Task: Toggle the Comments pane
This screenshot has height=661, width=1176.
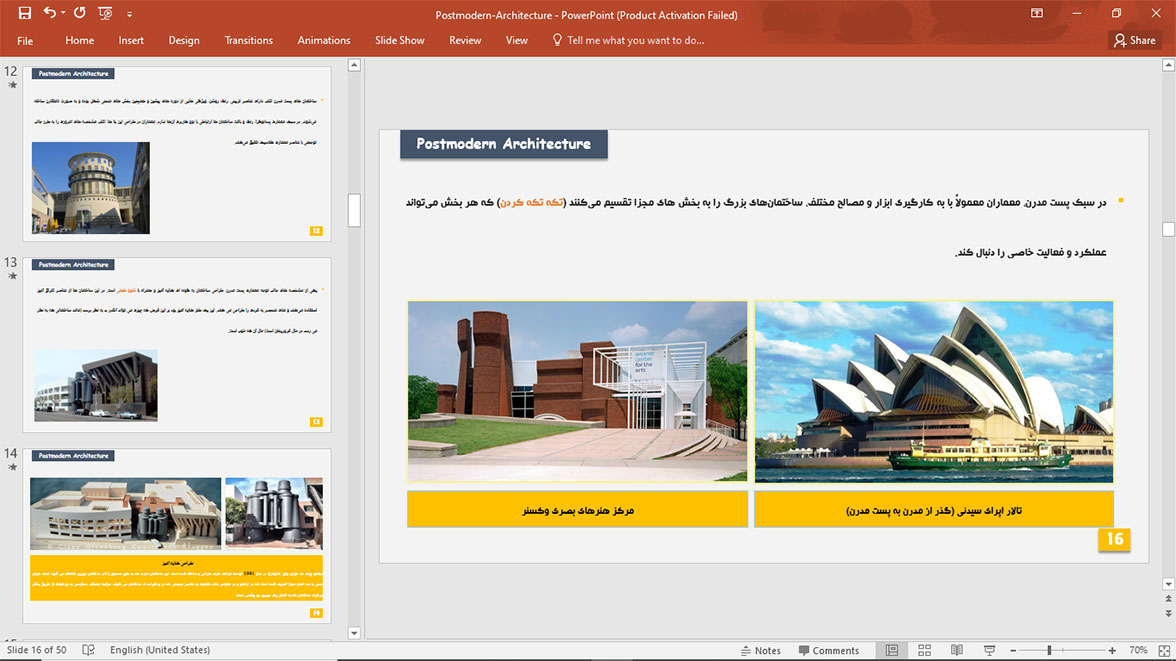Action: [x=829, y=650]
